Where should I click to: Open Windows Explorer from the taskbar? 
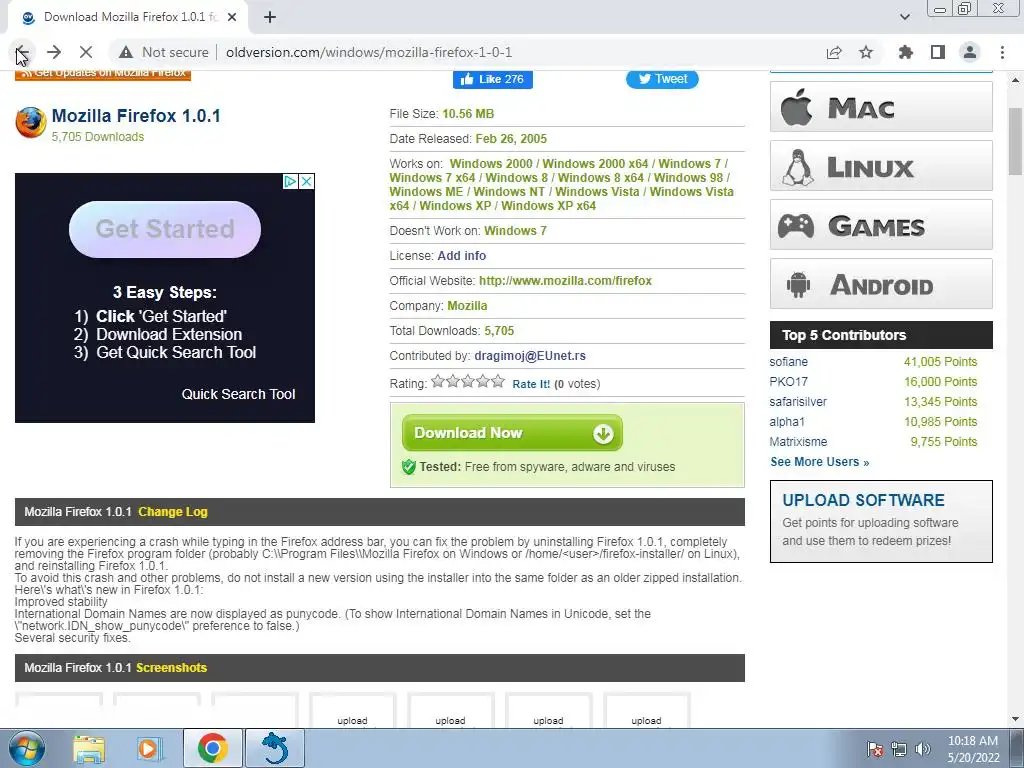click(x=89, y=748)
